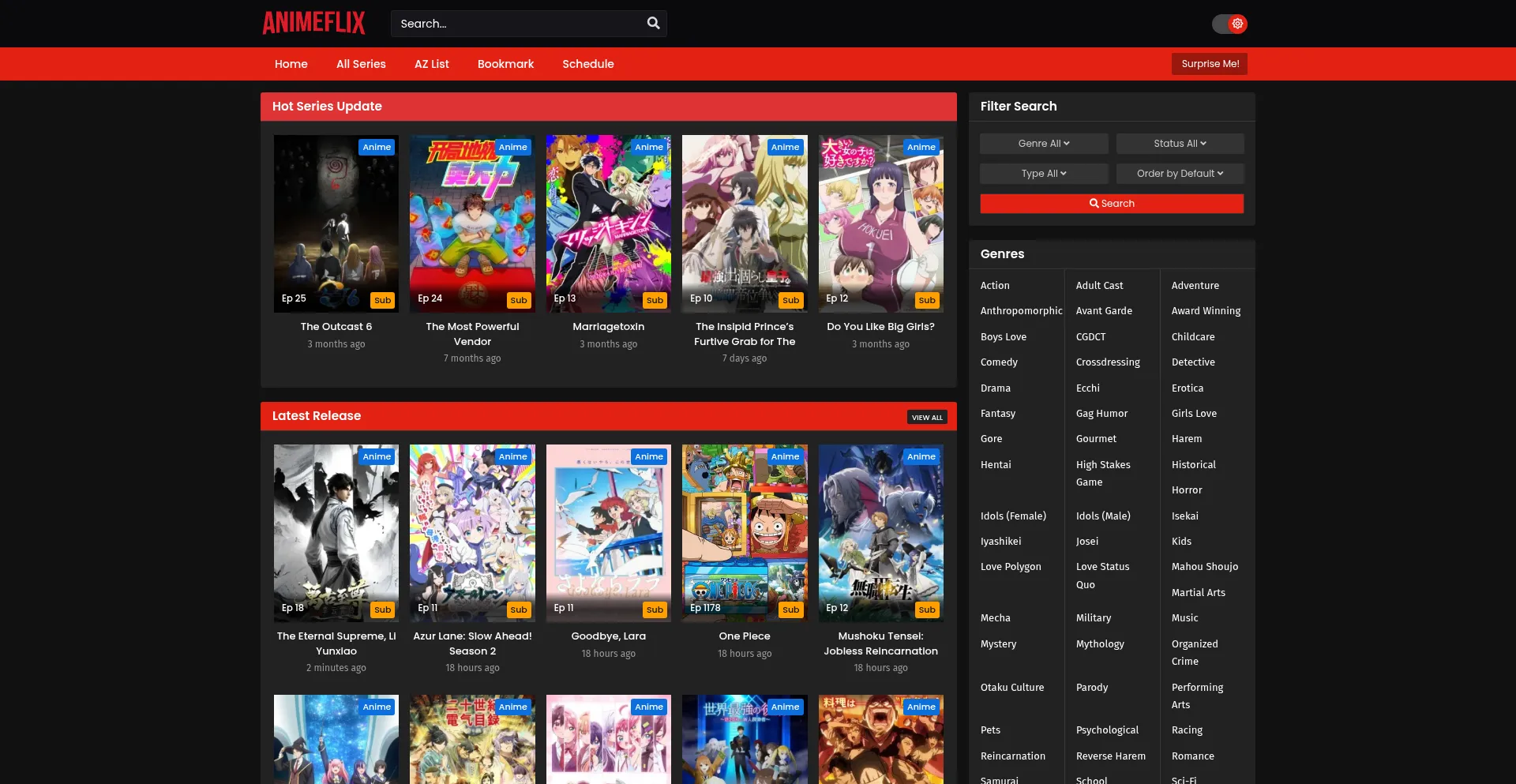Viewport: 1516px width, 784px height.
Task: Select the Award Winning genre
Action: point(1206,311)
